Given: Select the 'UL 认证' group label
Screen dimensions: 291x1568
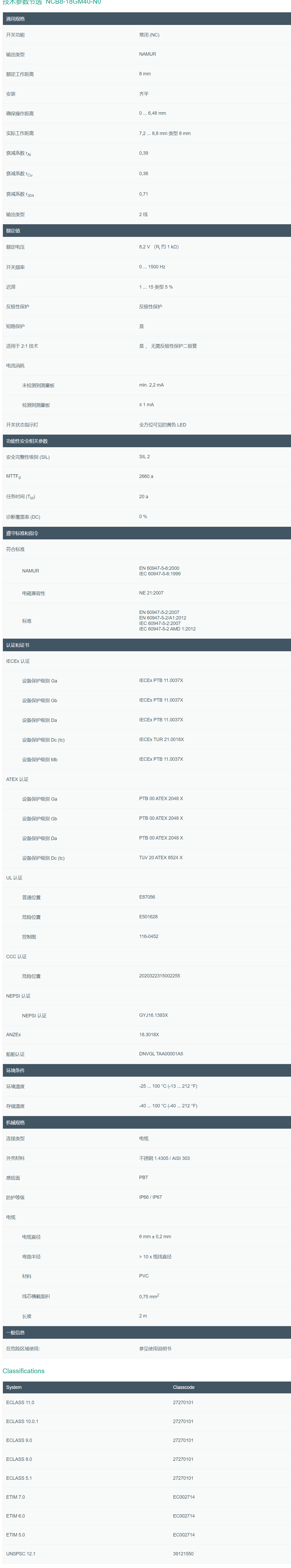Looking at the screenshot, I should (14, 878).
